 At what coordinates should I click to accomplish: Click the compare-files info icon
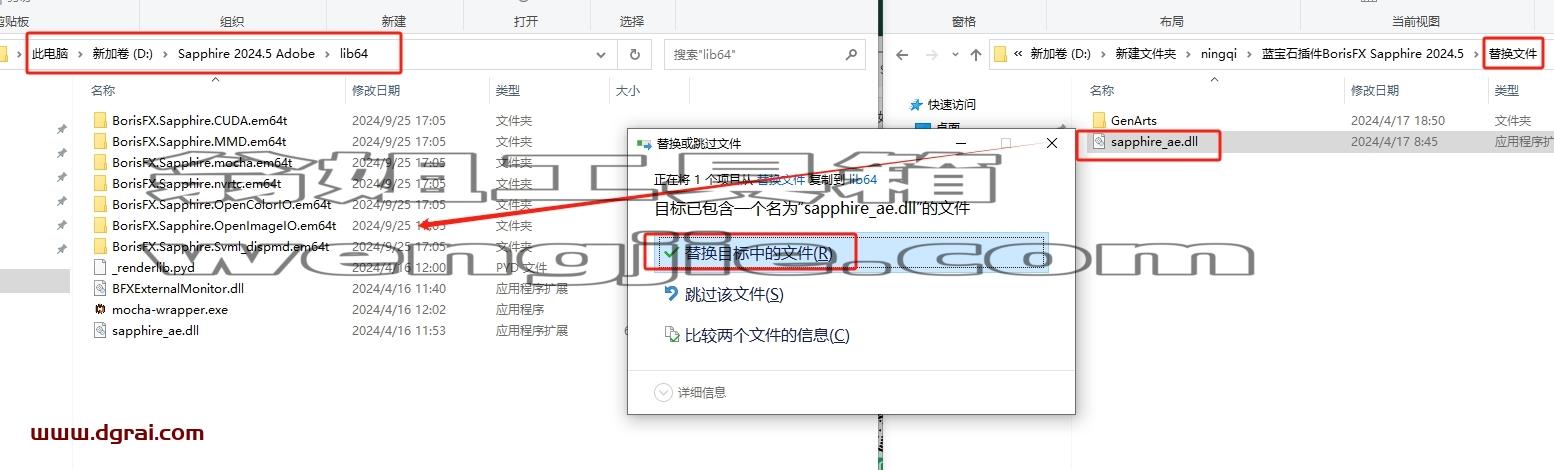pyautogui.click(x=672, y=335)
